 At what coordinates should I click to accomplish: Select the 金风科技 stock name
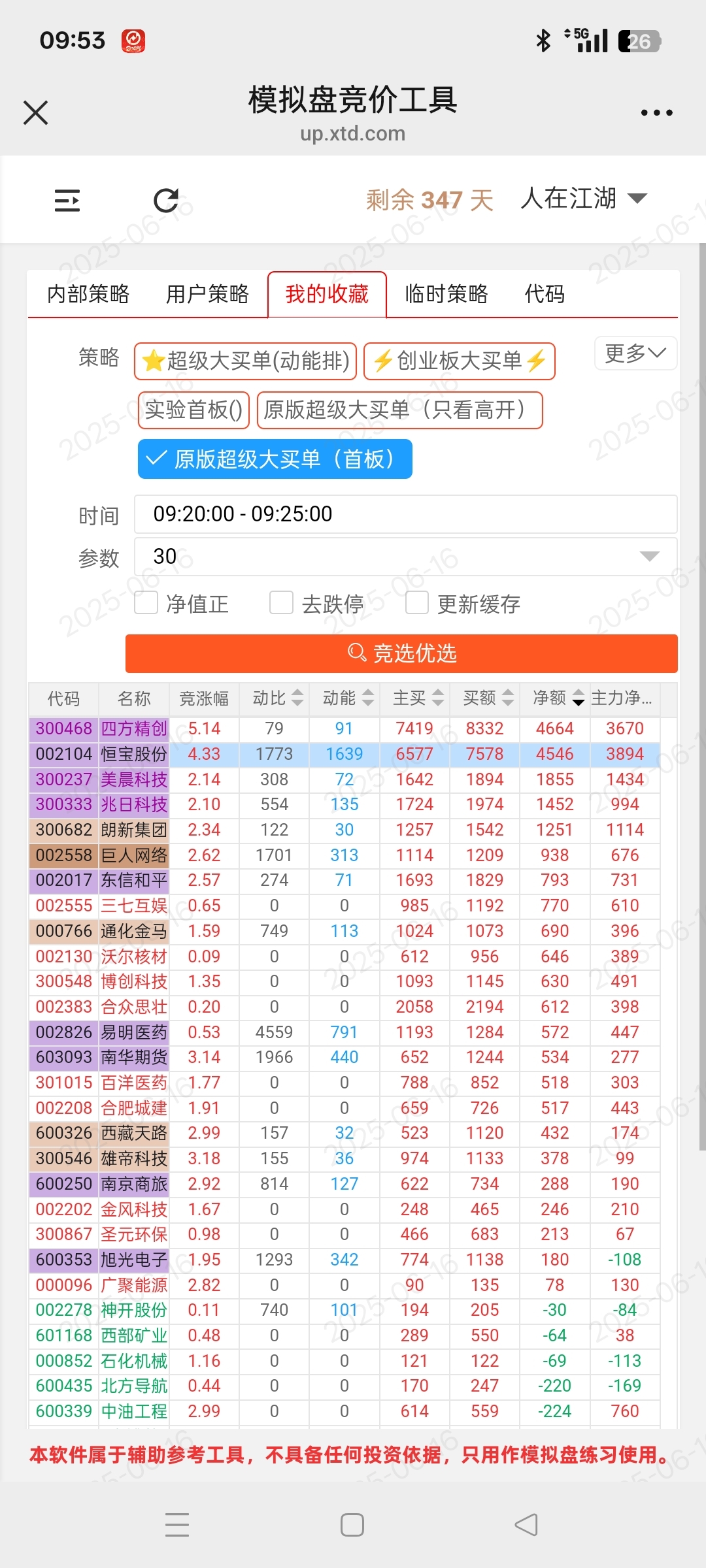point(134,1209)
